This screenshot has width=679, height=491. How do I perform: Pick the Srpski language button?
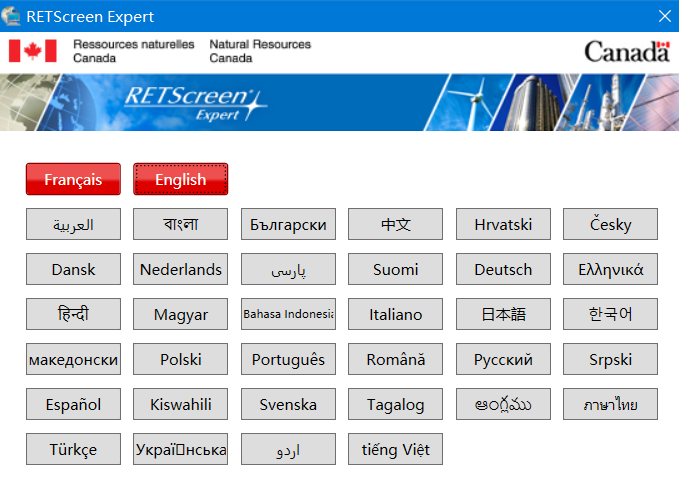611,359
